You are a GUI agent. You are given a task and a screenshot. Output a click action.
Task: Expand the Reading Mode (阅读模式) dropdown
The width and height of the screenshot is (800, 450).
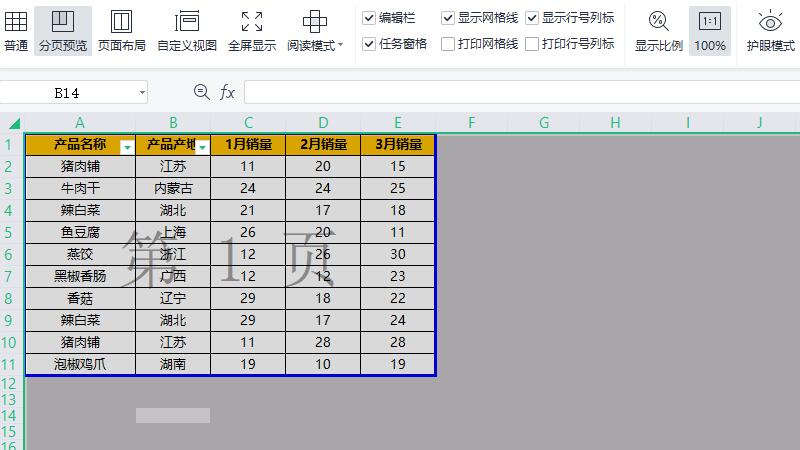(x=340, y=45)
